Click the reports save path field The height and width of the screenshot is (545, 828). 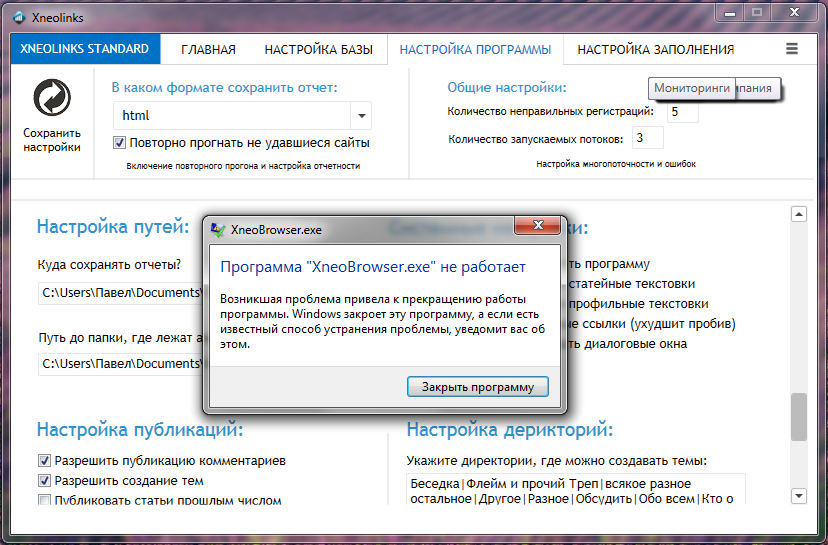[x=120, y=293]
